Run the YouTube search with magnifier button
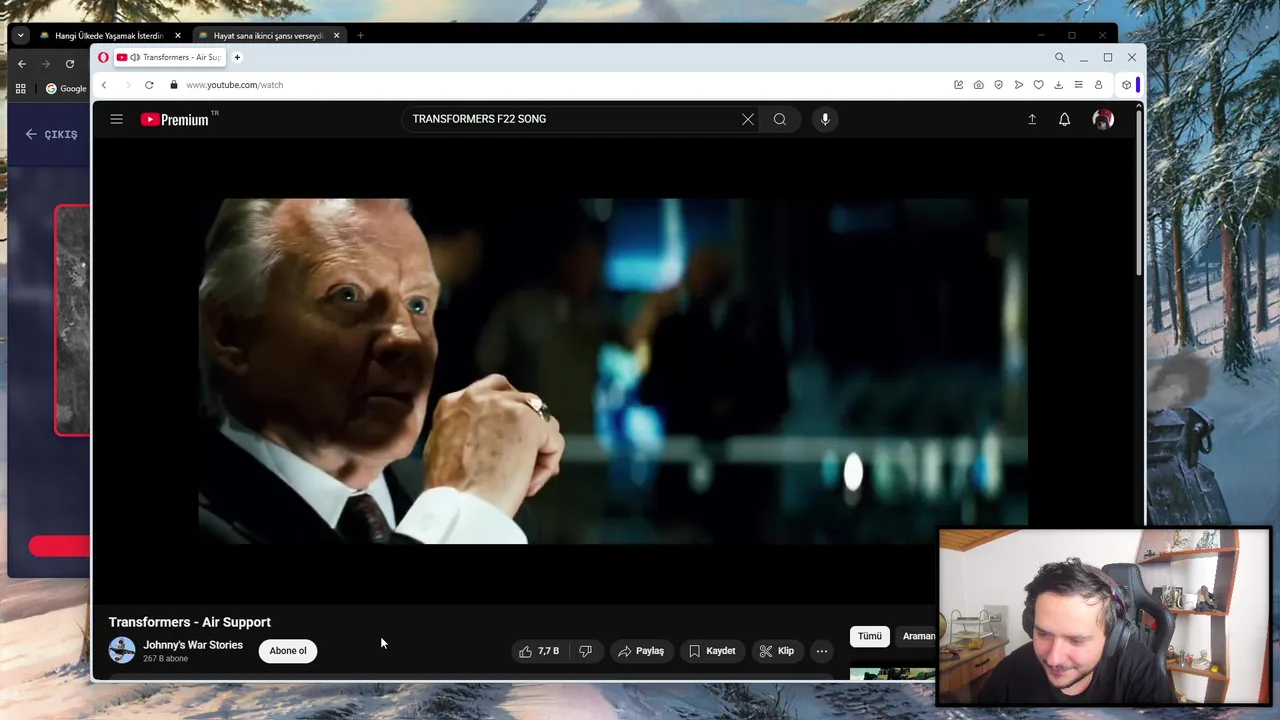 pyautogui.click(x=780, y=119)
